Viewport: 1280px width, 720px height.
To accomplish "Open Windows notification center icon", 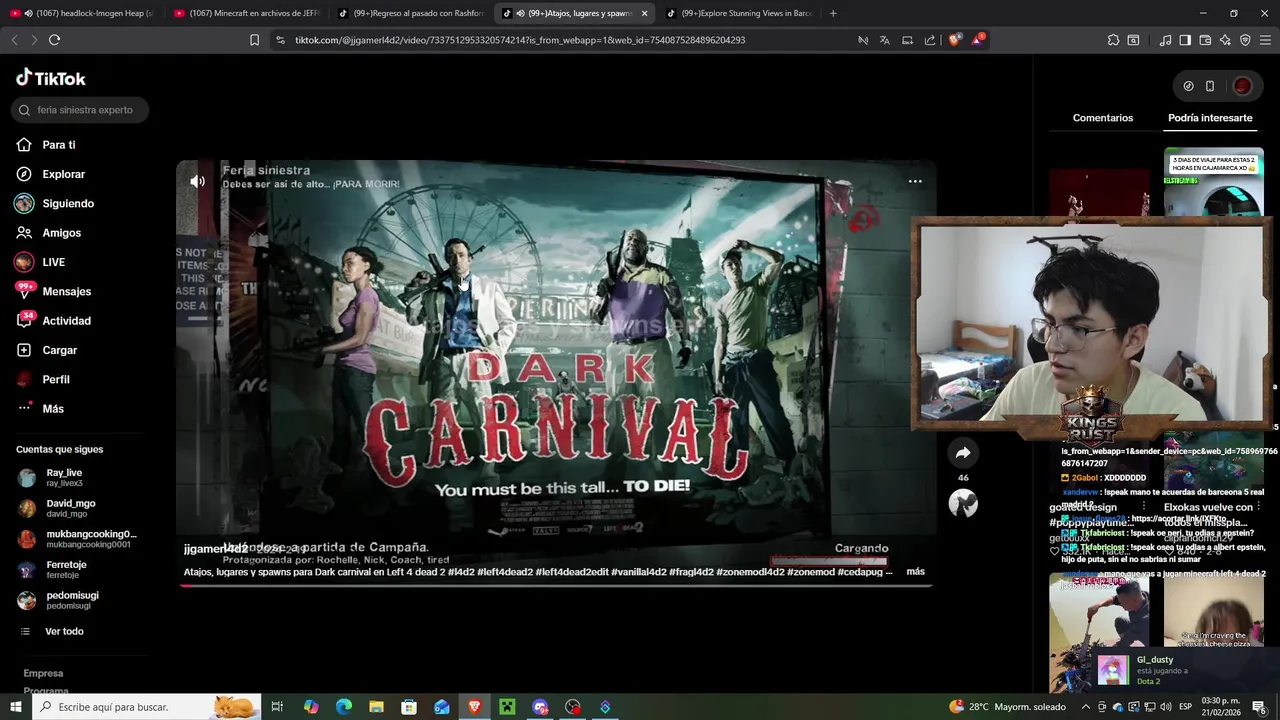I will click(x=1259, y=707).
